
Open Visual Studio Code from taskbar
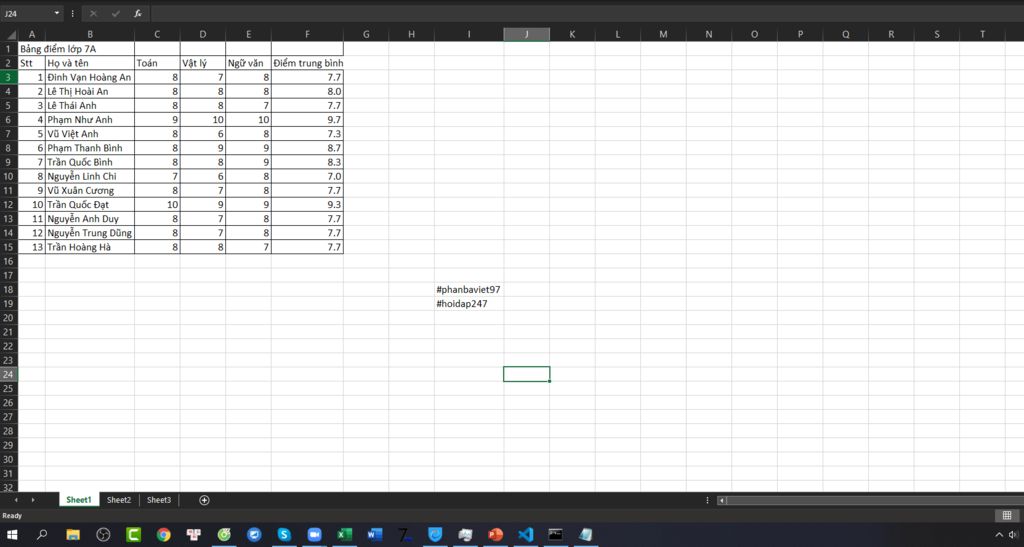(x=525, y=535)
